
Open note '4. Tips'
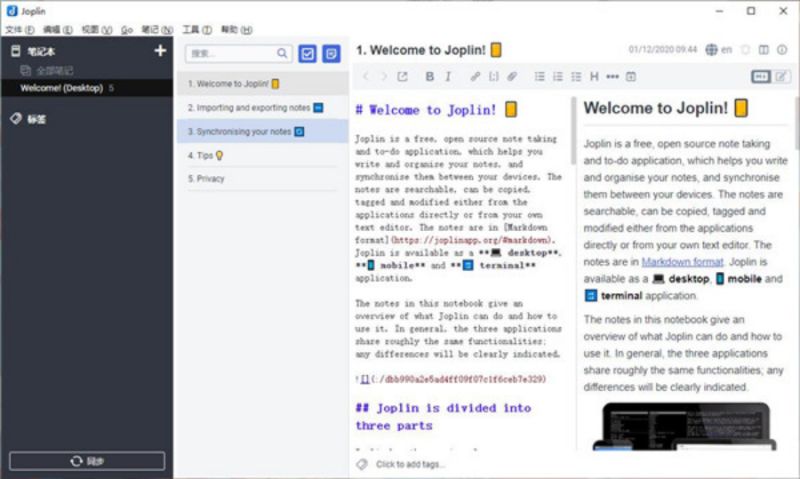tap(263, 155)
